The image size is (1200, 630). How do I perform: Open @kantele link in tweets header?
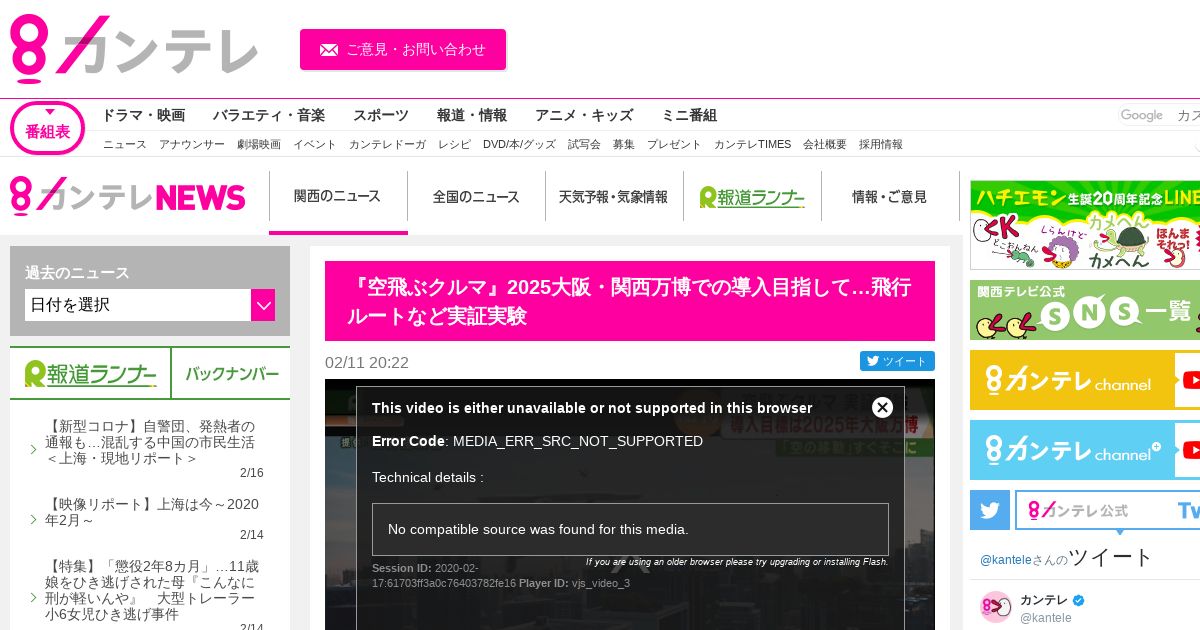(1005, 560)
